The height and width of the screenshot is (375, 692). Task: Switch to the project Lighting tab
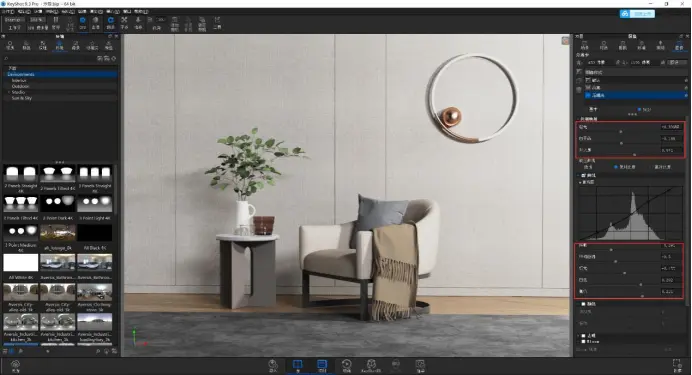[660, 45]
